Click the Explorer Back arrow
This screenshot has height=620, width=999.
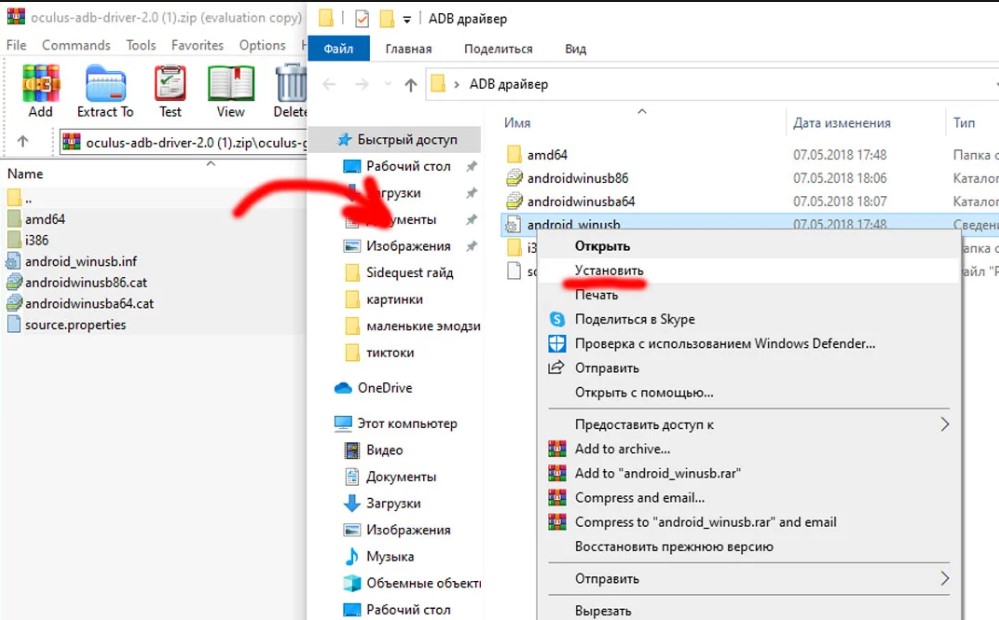click(329, 84)
